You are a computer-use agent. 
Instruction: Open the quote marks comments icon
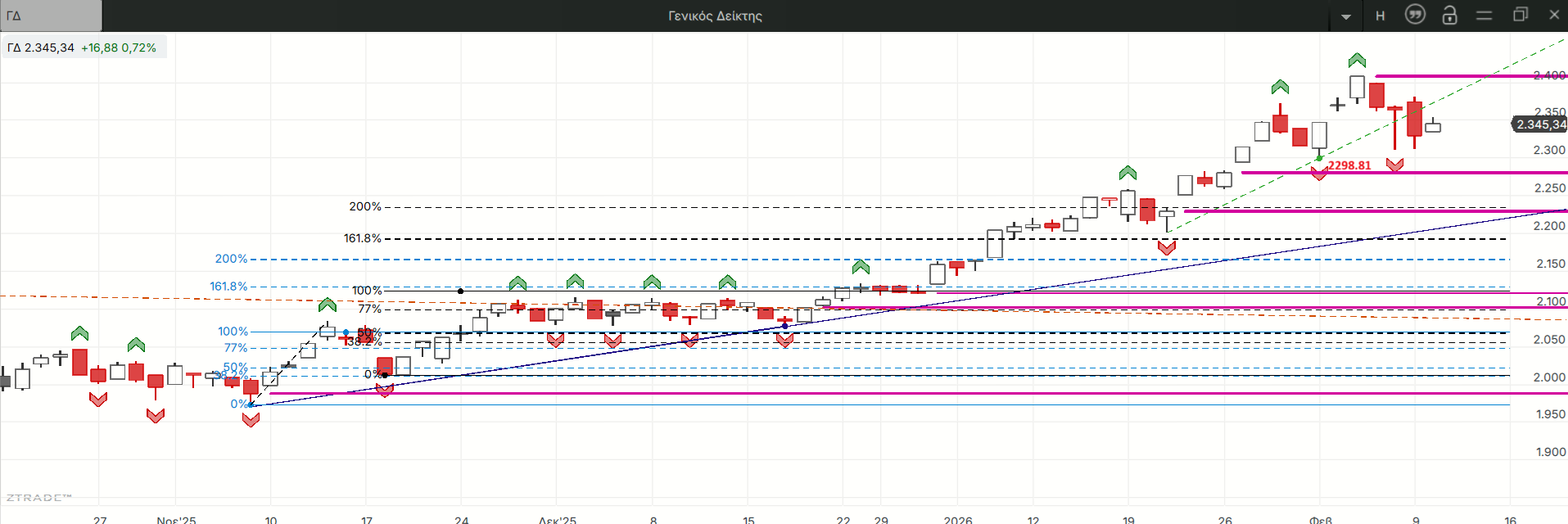[x=1415, y=15]
